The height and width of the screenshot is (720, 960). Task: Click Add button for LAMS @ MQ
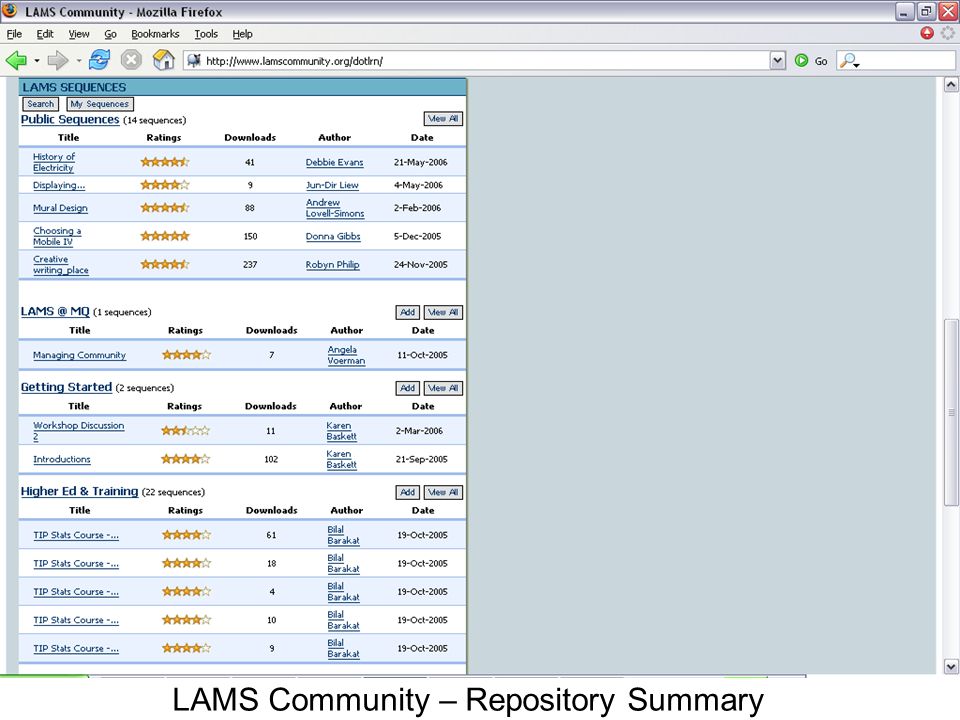[x=408, y=312]
